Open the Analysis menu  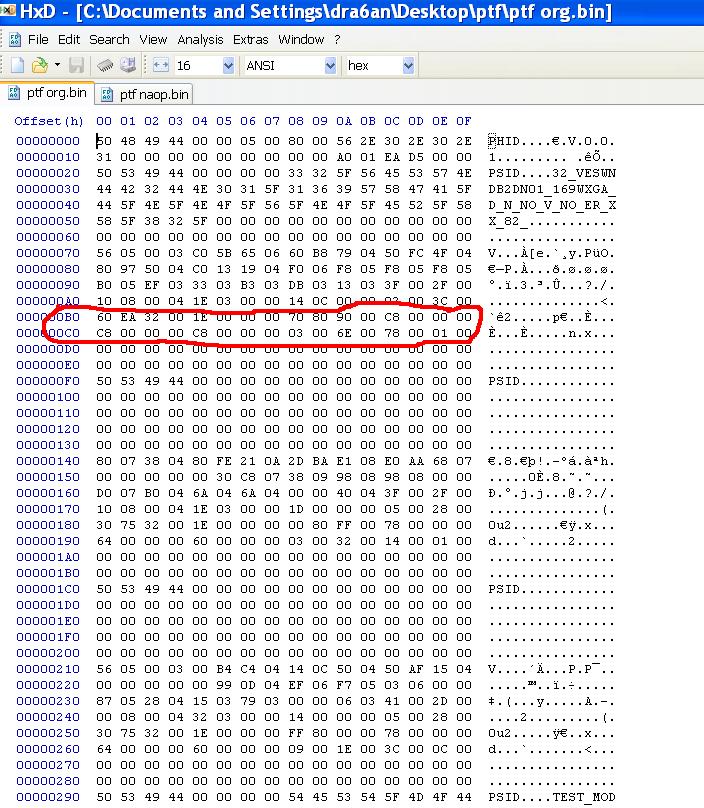click(x=200, y=39)
